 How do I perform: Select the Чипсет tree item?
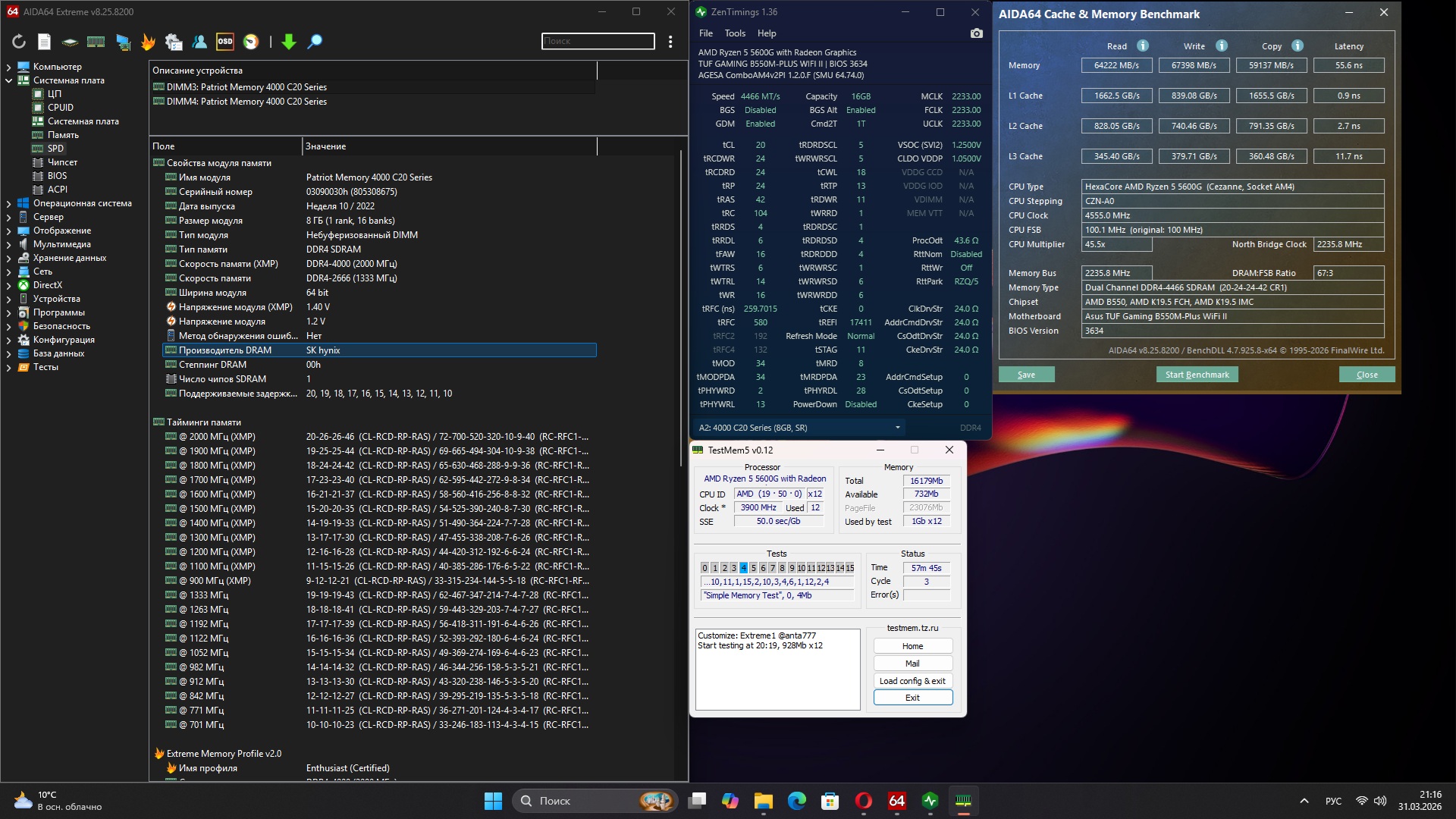coord(62,162)
